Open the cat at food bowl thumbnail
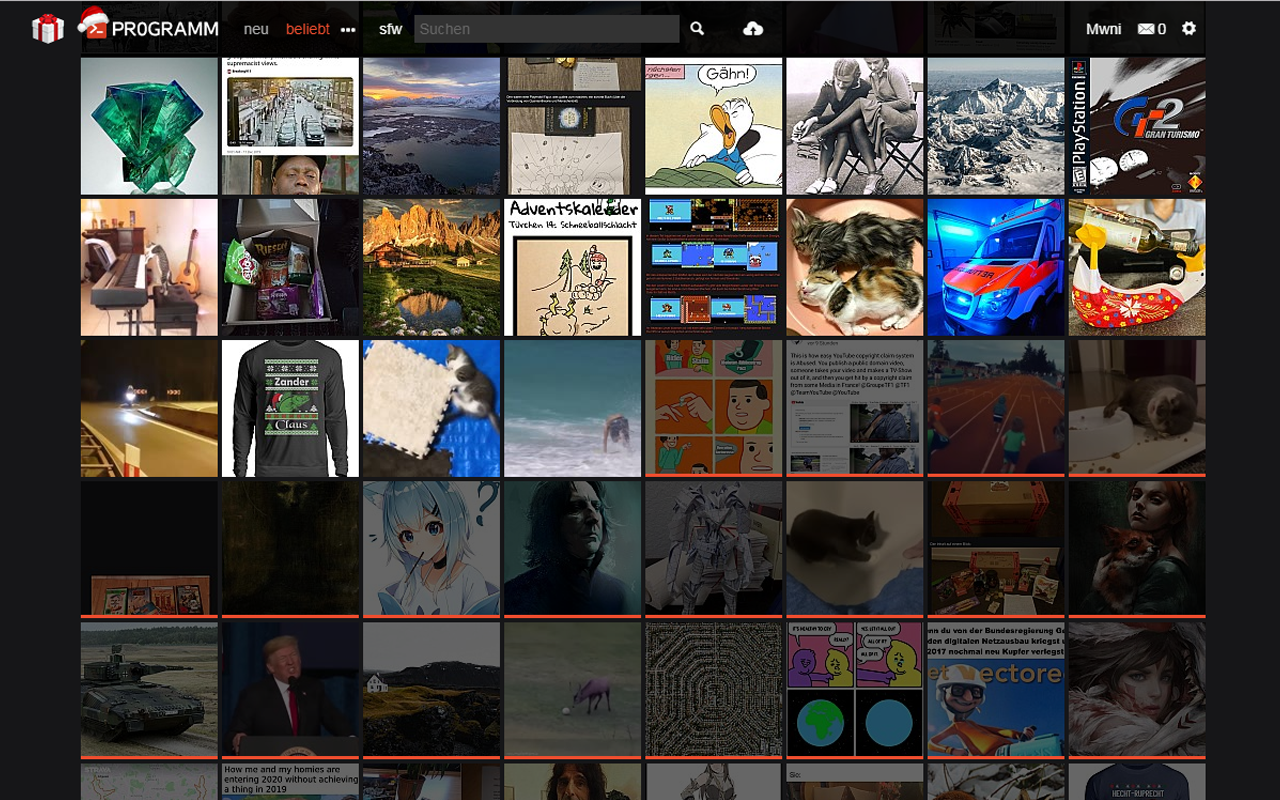1280x800 pixels. [1137, 408]
